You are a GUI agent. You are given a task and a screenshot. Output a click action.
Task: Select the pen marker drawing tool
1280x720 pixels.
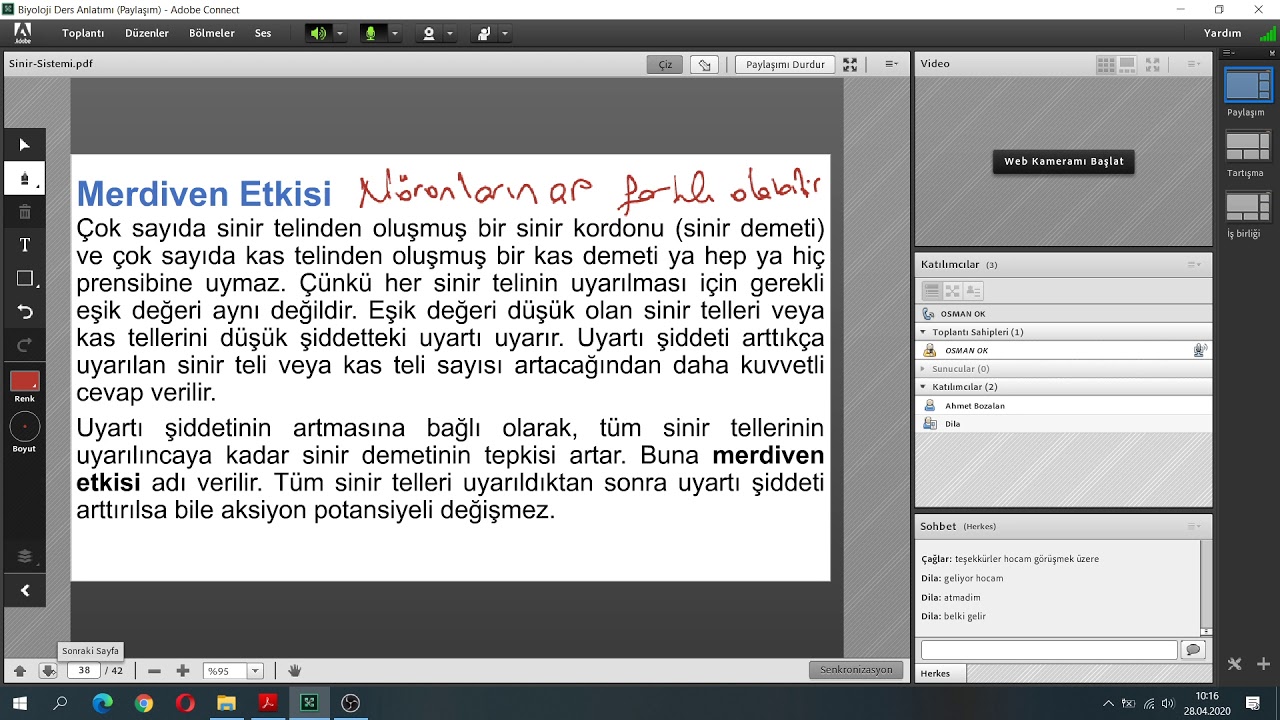coord(24,179)
